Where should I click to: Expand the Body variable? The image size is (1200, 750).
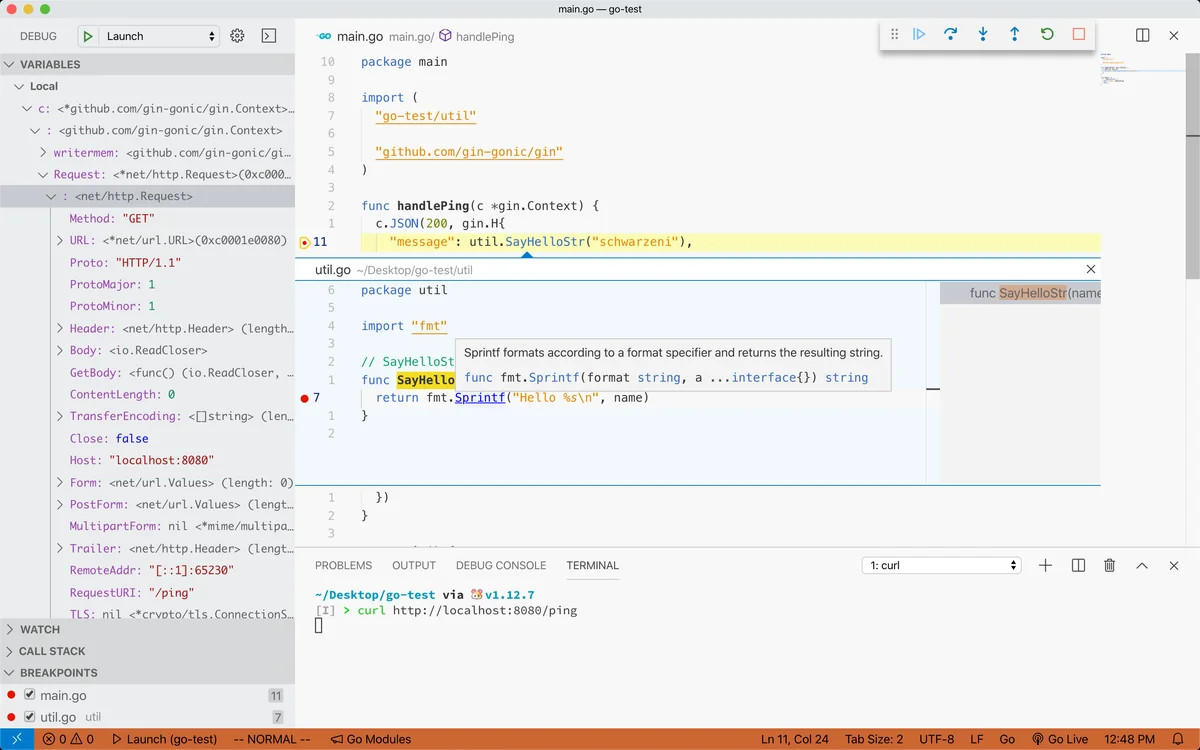(x=60, y=351)
